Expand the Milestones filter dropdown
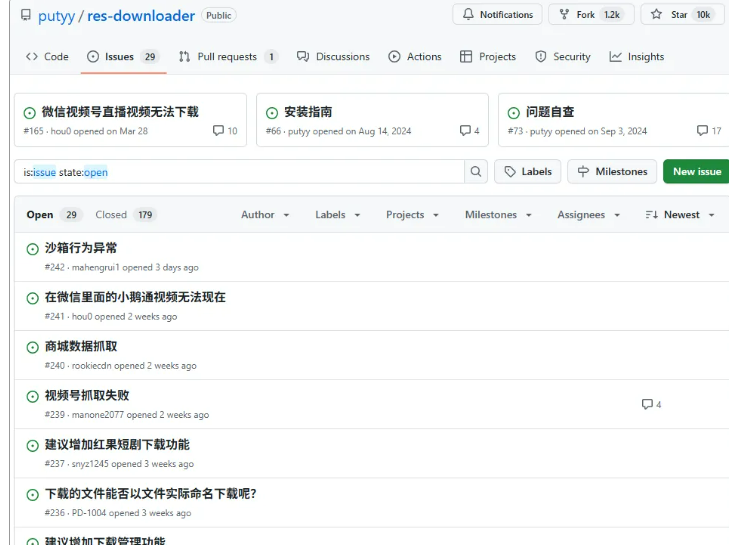The width and height of the screenshot is (729, 545). click(x=498, y=215)
